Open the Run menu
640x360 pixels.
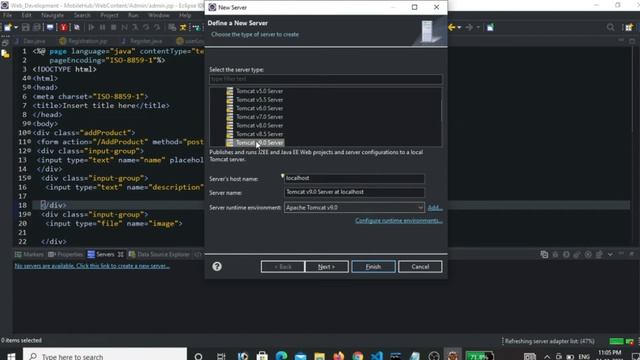tap(133, 15)
